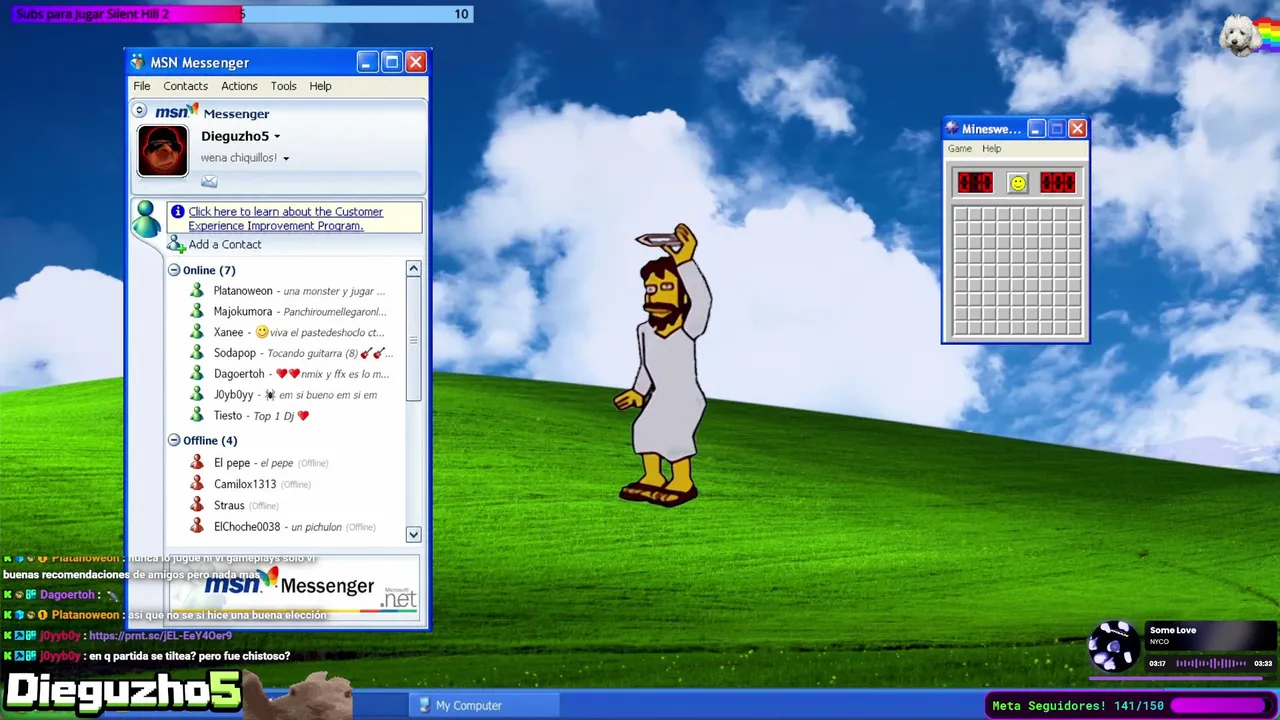This screenshot has height=720, width=1280.
Task: Click Camilox1313's red offline icon
Action: pyautogui.click(x=197, y=484)
